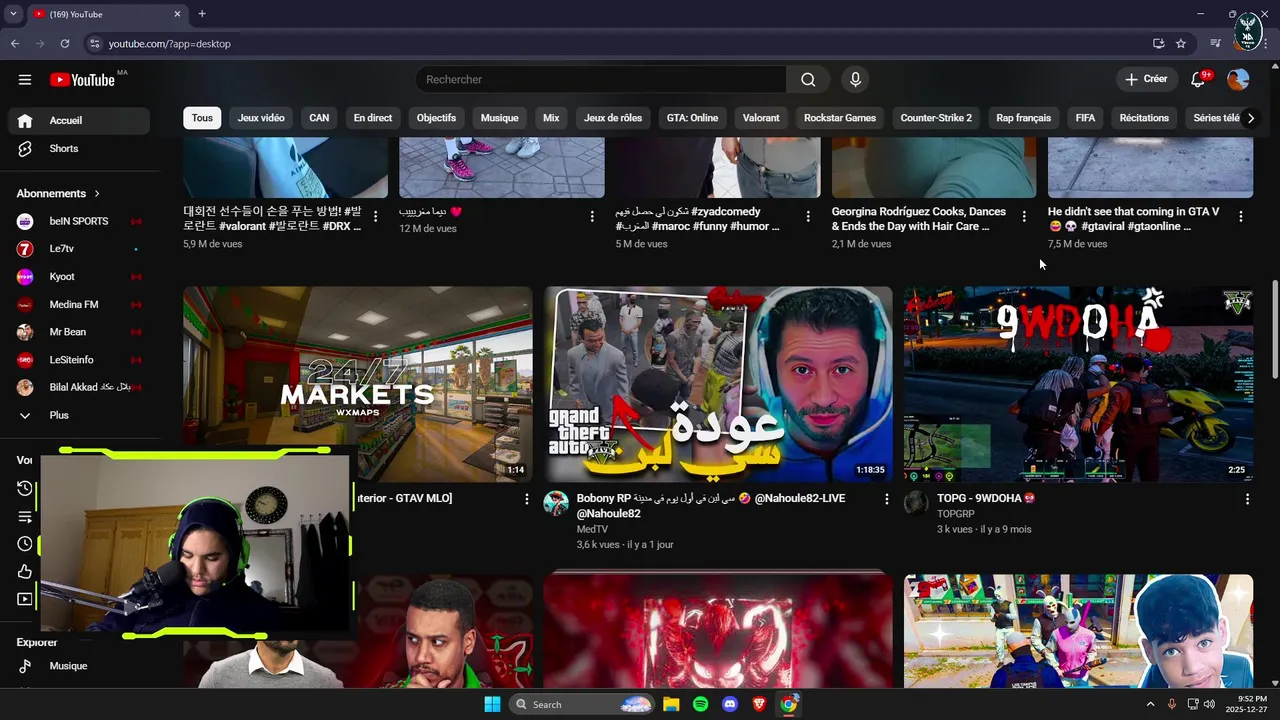This screenshot has height=720, width=1280.
Task: Select the Musique filter chip
Action: (499, 118)
